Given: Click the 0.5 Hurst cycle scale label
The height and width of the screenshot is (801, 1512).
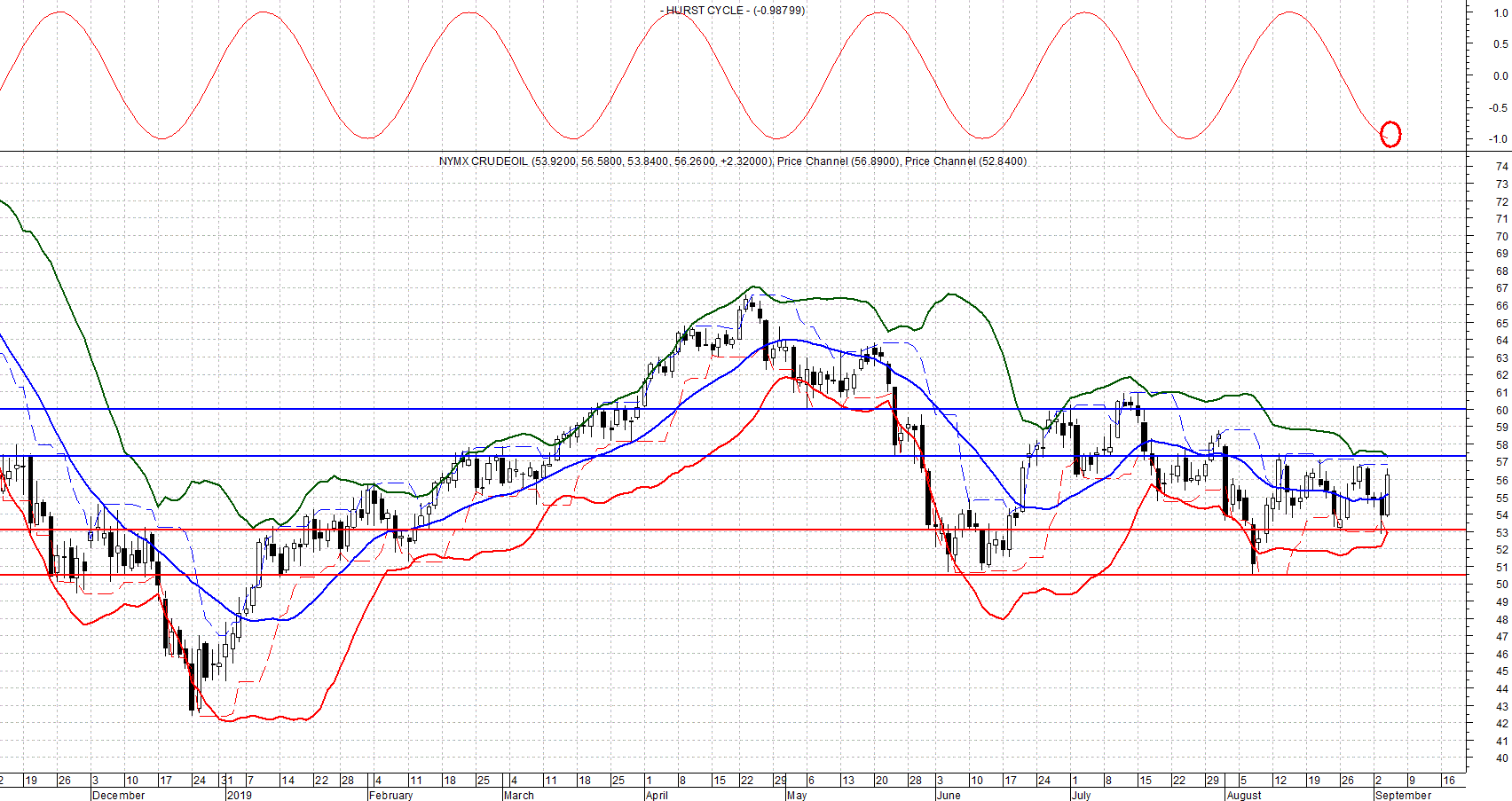Looking at the screenshot, I should coord(1500,44).
